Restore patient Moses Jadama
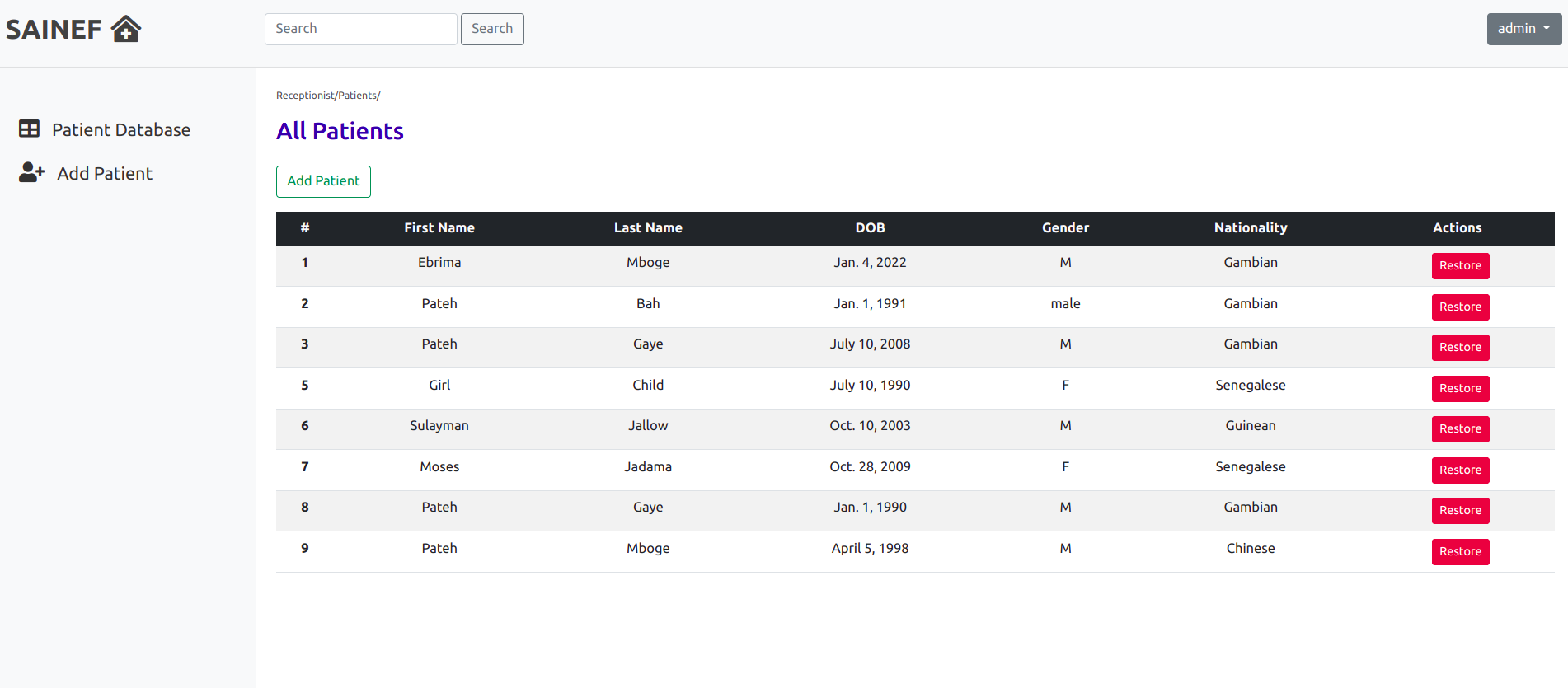The height and width of the screenshot is (688, 1568). [1460, 470]
